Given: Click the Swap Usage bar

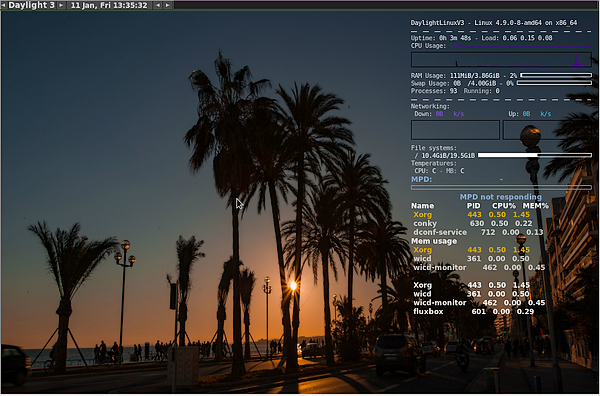Looking at the screenshot, I should pos(554,83).
